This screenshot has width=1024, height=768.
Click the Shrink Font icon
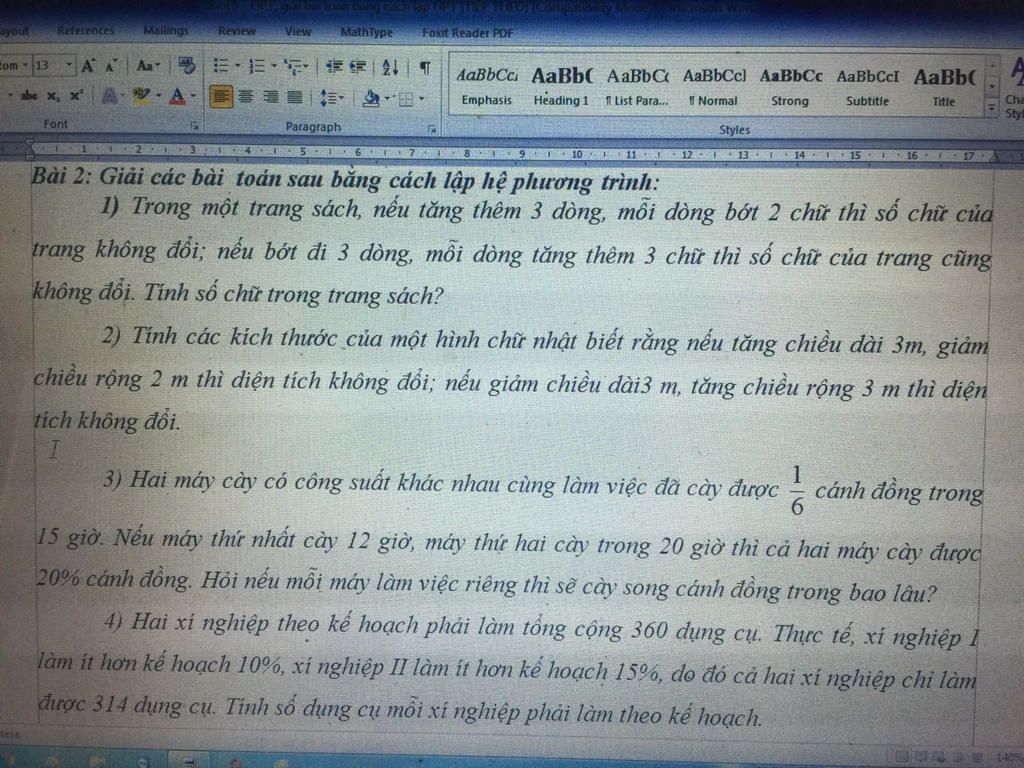(x=111, y=66)
